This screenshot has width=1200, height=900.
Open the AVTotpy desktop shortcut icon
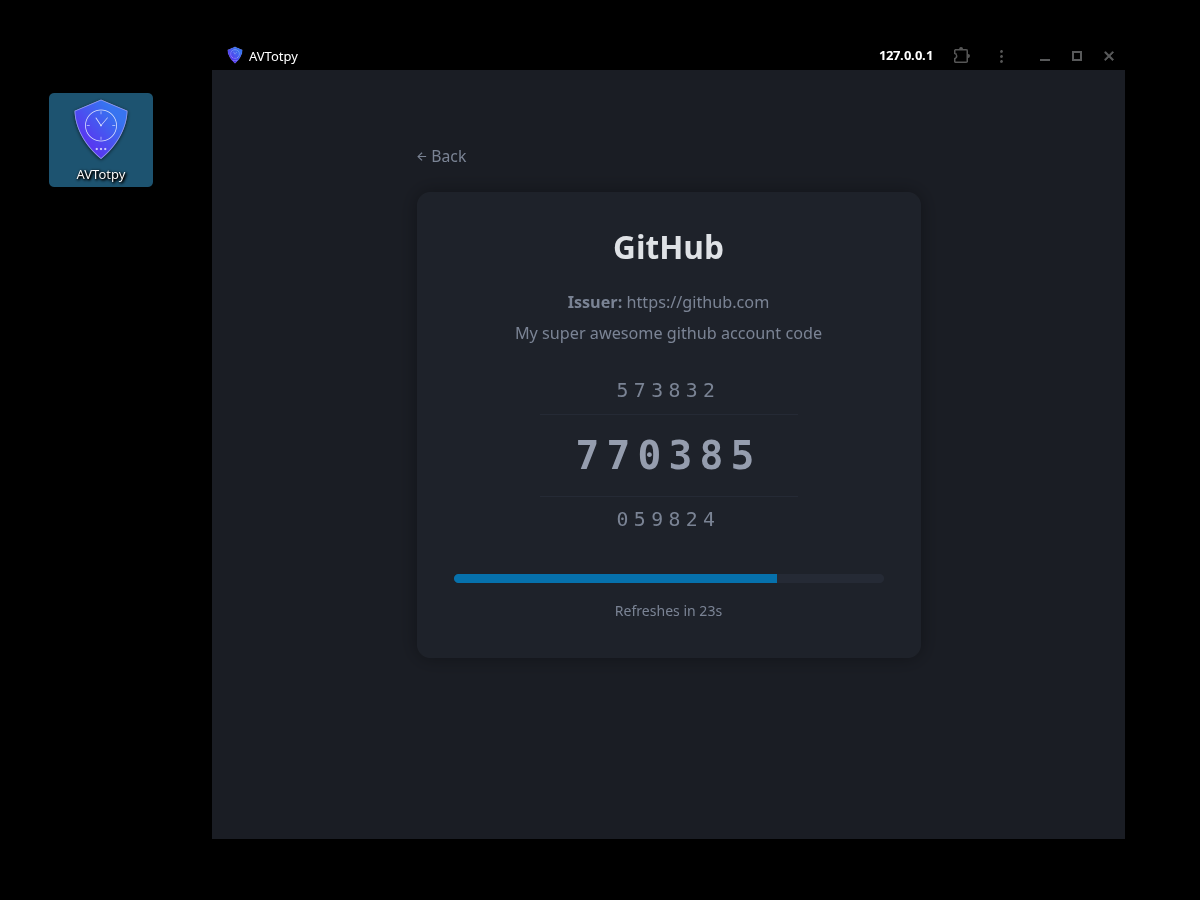click(x=101, y=140)
